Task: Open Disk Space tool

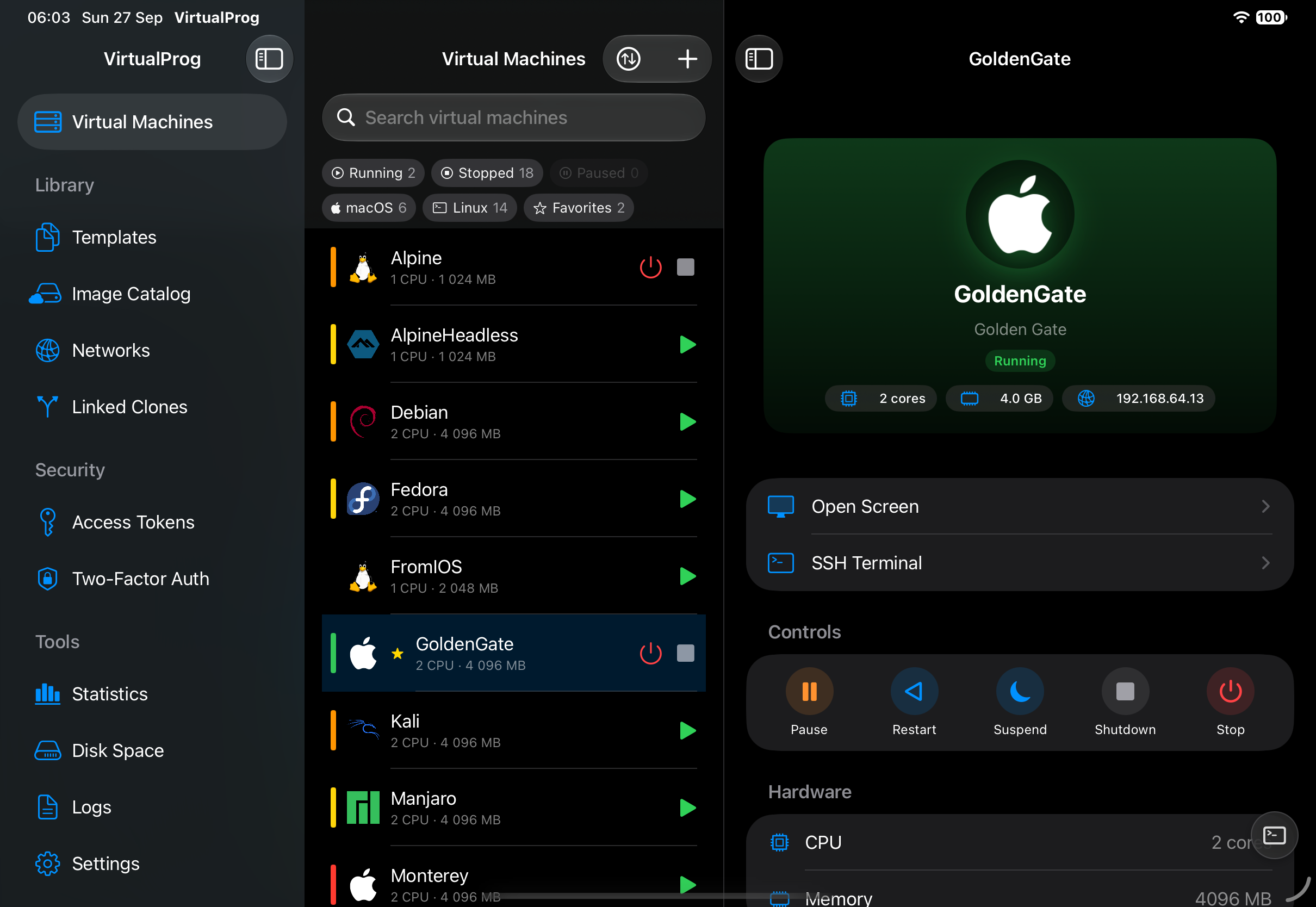Action: pyautogui.click(x=152, y=751)
